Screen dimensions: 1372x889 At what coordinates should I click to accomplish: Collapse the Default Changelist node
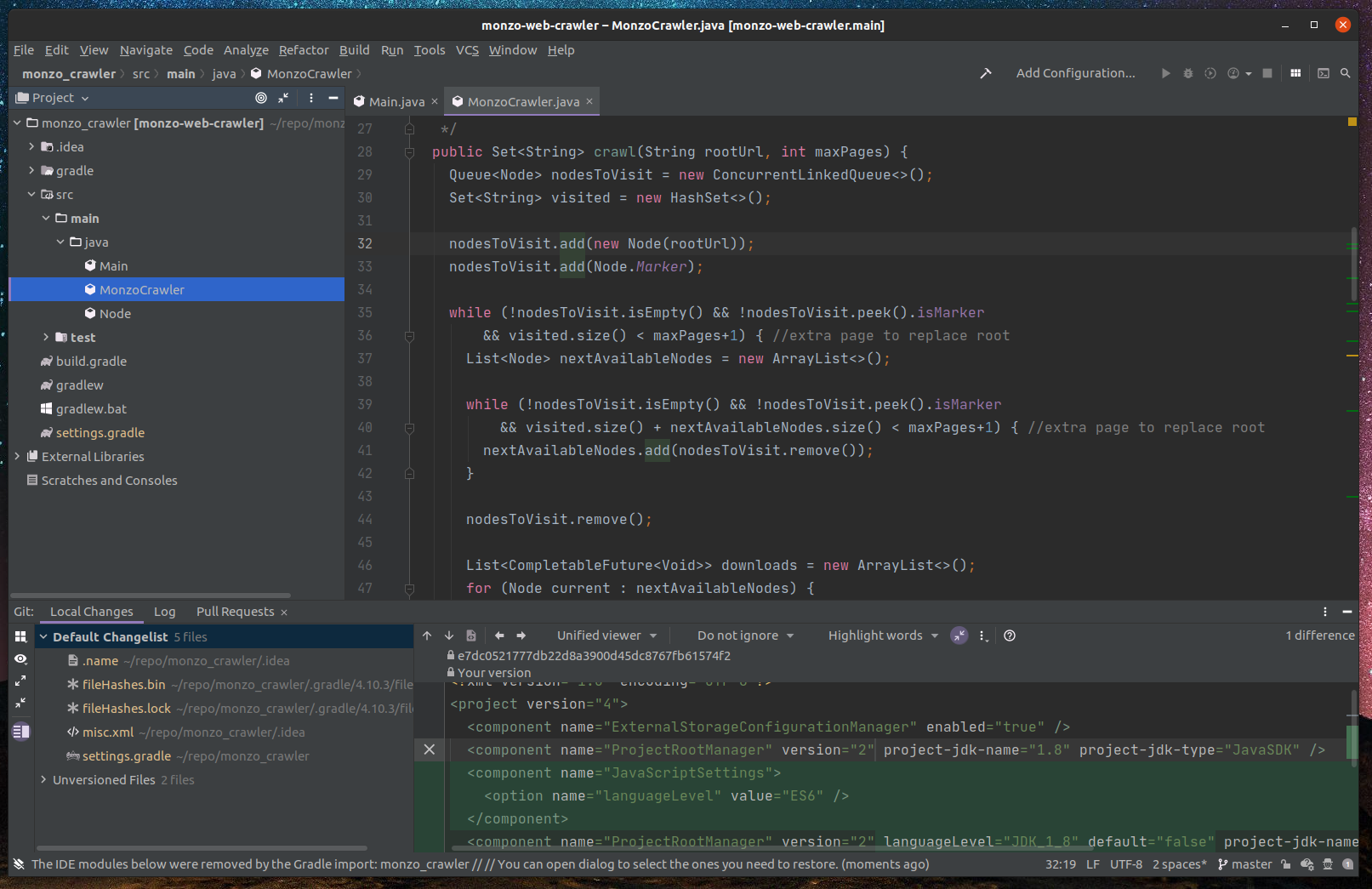point(43,636)
